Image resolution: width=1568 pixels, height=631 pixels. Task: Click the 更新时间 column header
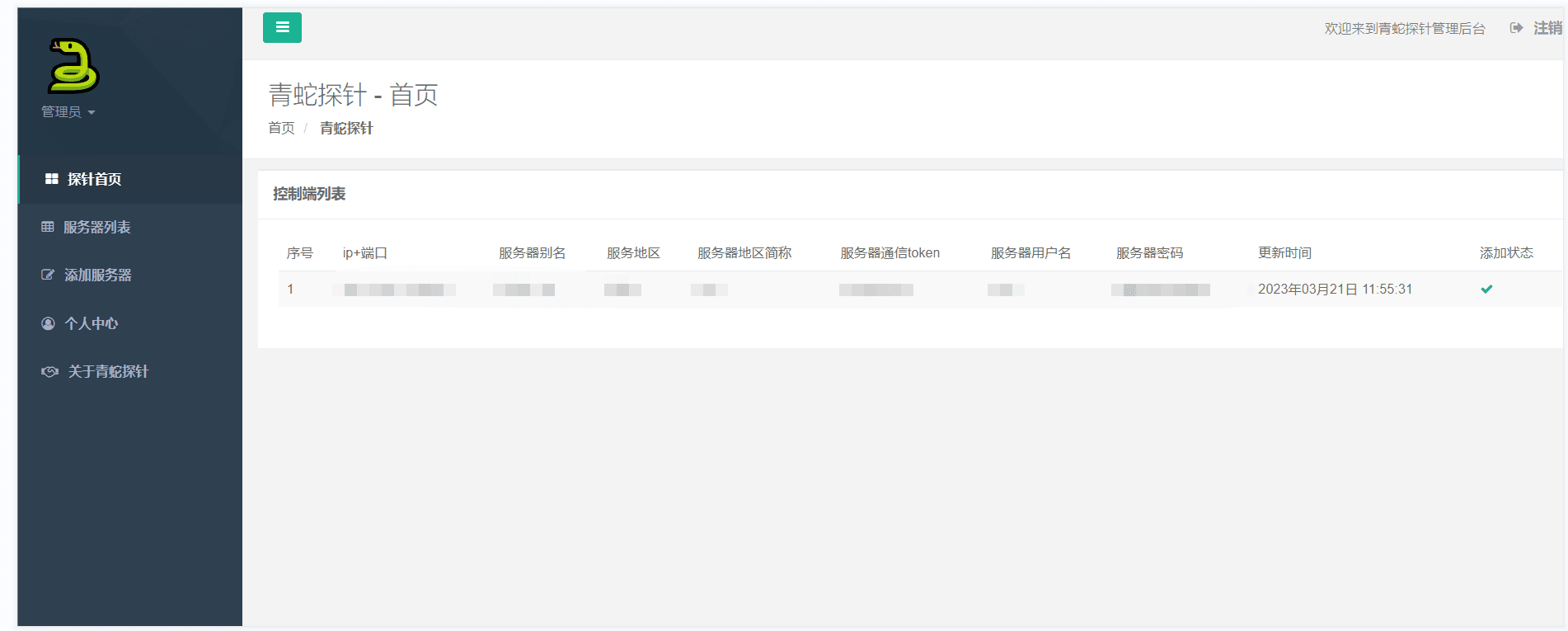1284,253
